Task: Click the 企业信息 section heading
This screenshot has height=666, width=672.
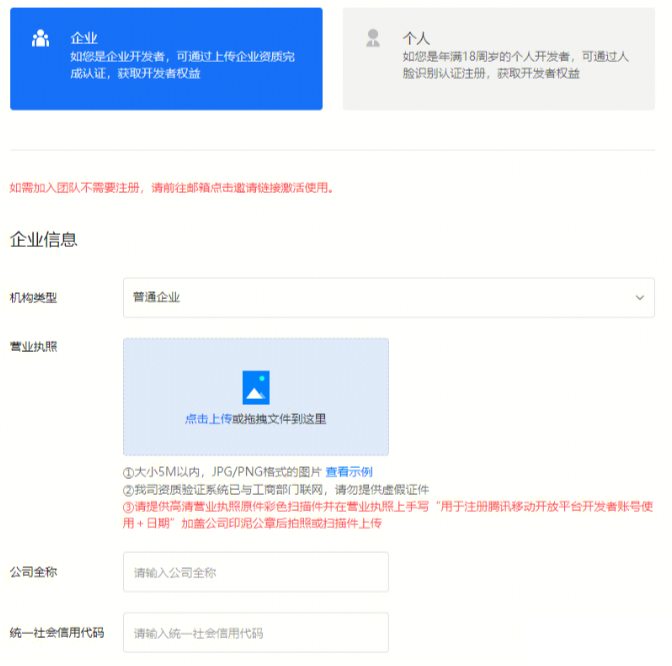Action: tap(44, 240)
